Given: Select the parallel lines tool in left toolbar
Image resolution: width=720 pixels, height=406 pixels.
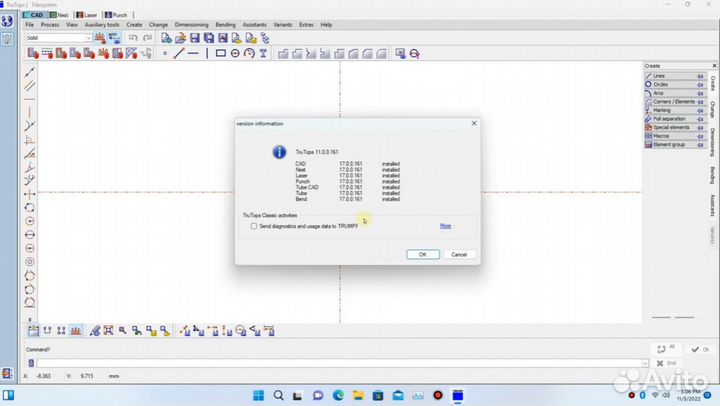Looking at the screenshot, I should pyautogui.click(x=30, y=86).
